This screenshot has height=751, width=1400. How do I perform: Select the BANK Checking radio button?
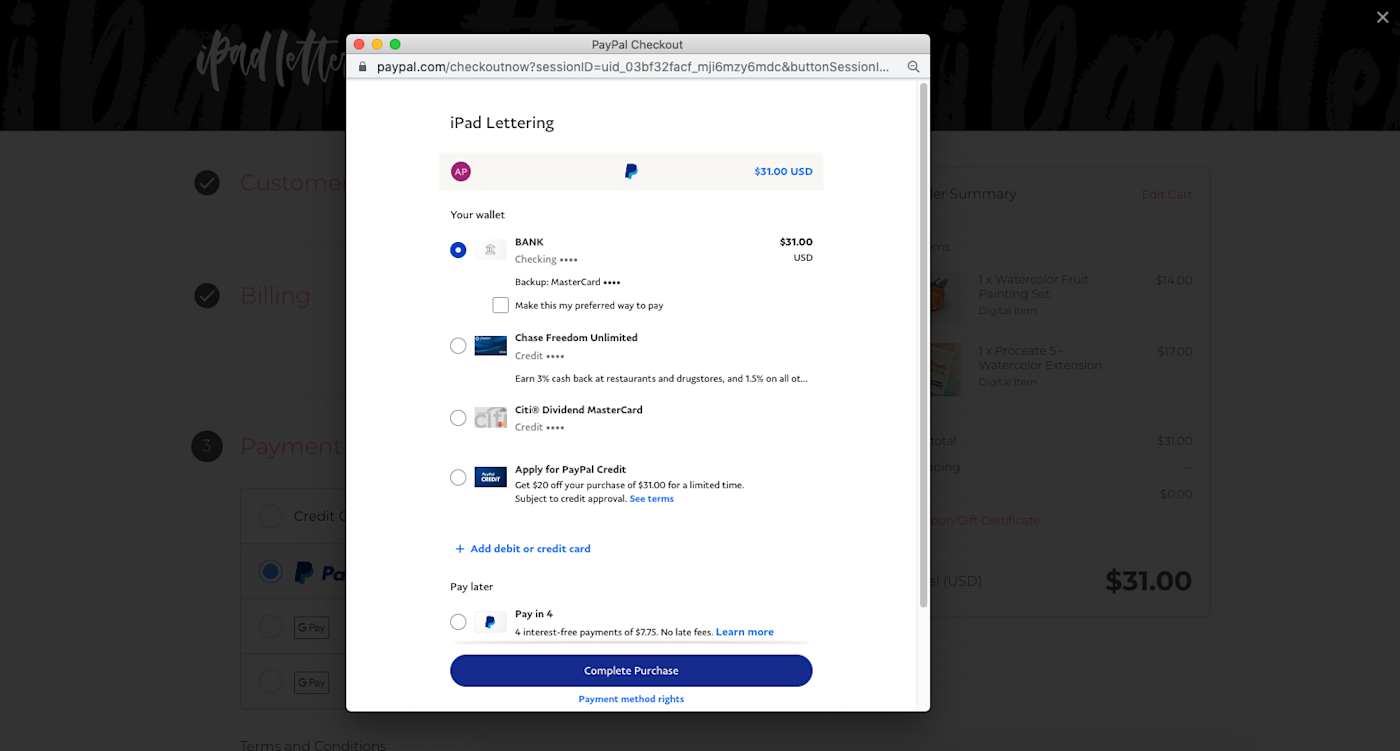click(458, 250)
